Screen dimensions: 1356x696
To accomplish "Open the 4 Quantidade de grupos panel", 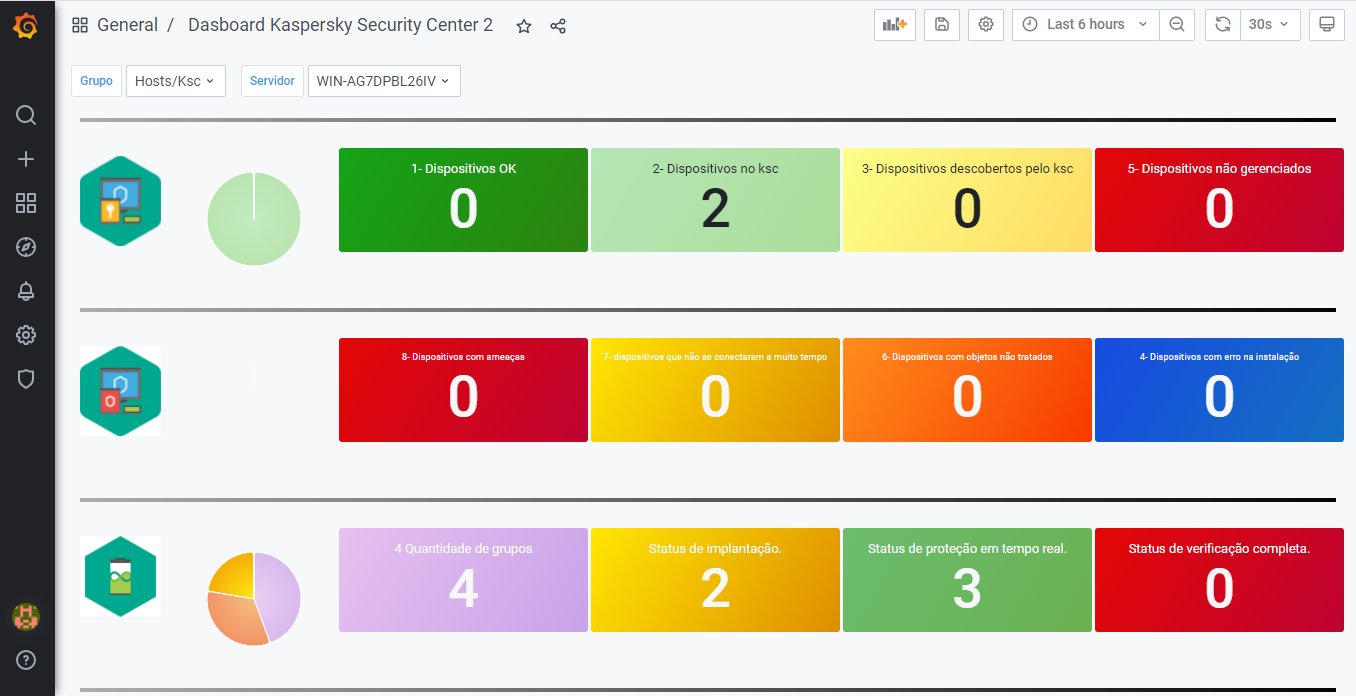I will pos(463,580).
